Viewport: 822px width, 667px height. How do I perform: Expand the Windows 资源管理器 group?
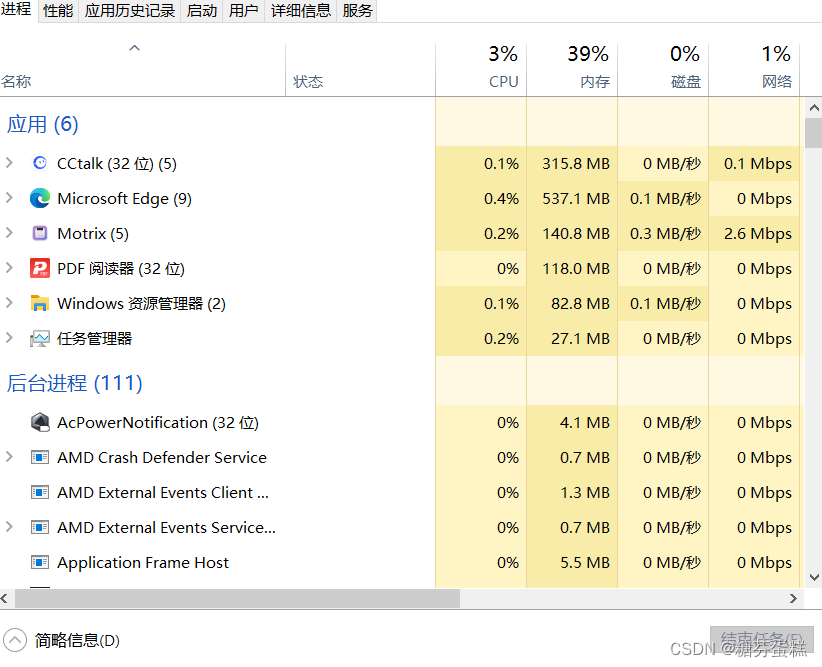(9, 303)
